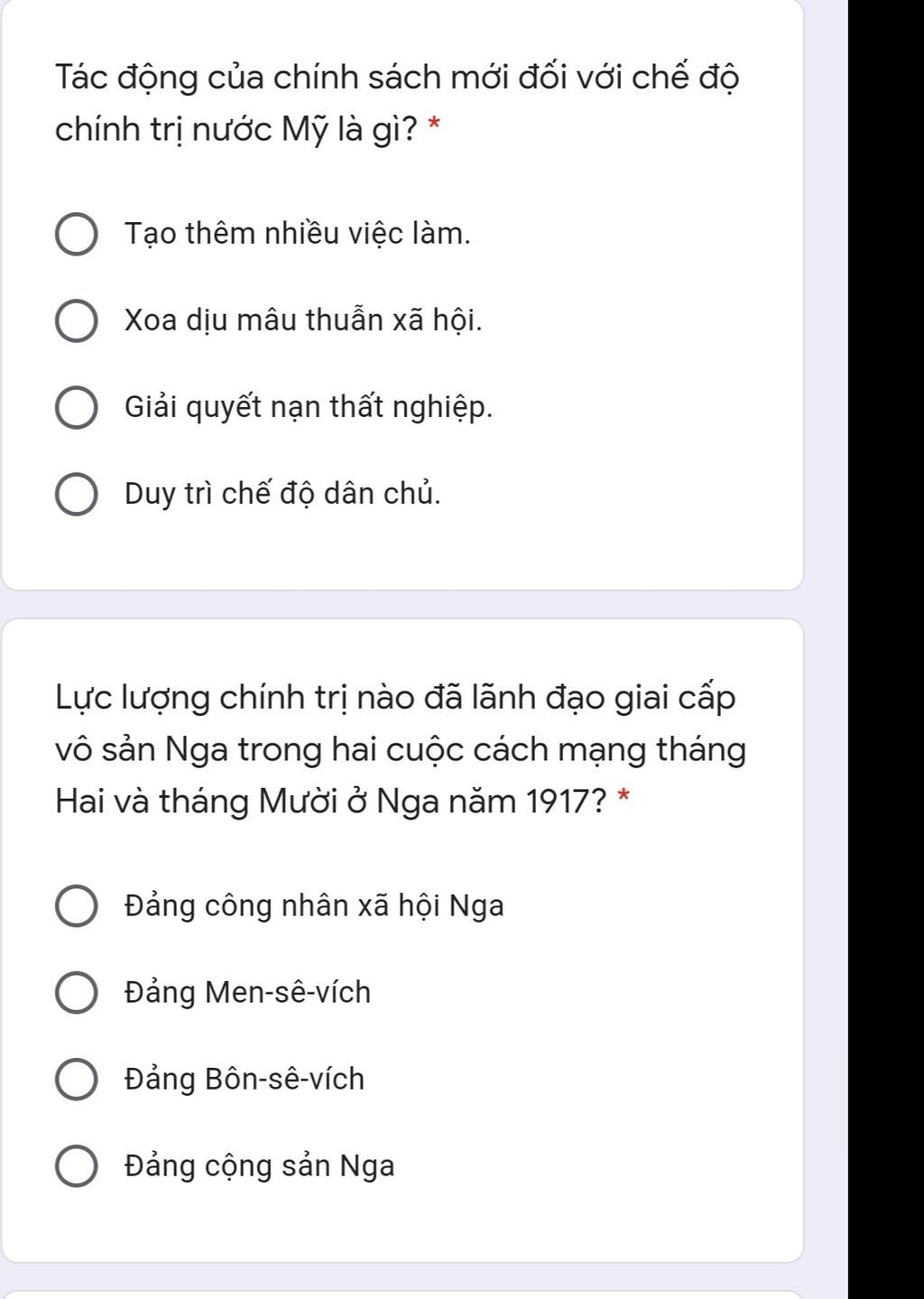The height and width of the screenshot is (1299, 924).
Task: Click the option label 'Đảng Men-sê-vích'
Action: (x=248, y=993)
